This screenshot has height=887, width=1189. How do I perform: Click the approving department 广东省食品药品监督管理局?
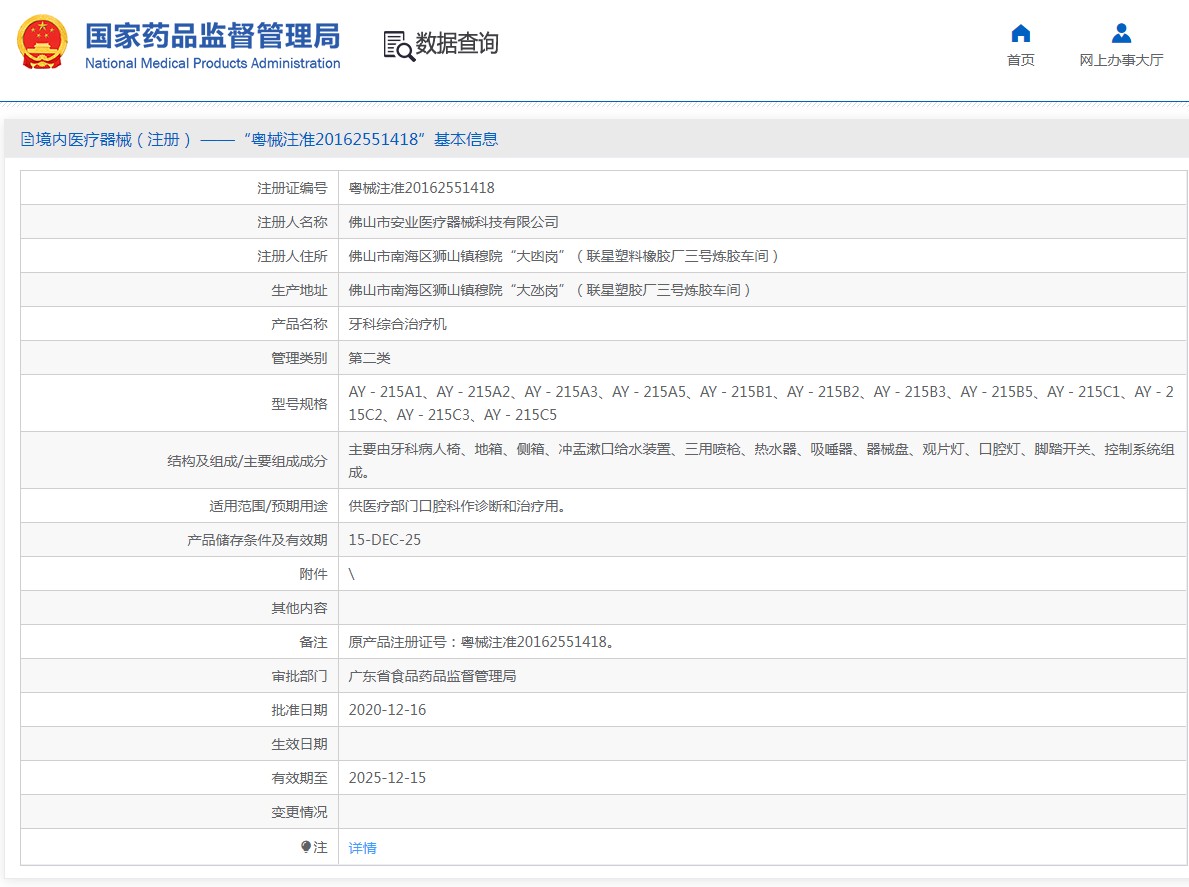pyautogui.click(x=432, y=676)
